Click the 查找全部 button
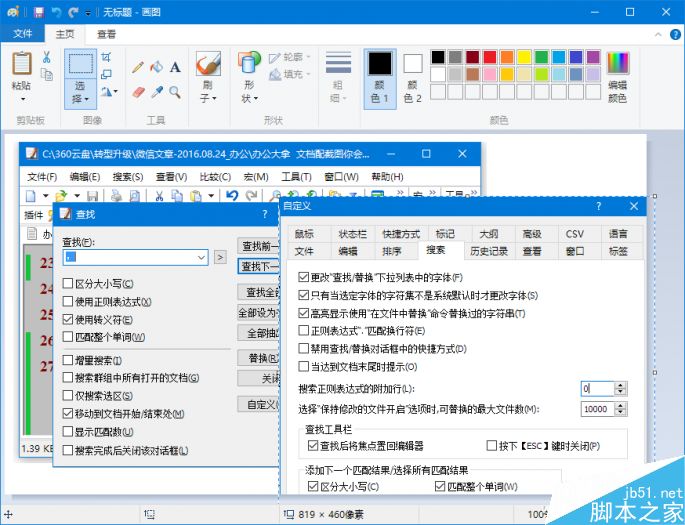The image size is (685, 525). pyautogui.click(x=258, y=292)
